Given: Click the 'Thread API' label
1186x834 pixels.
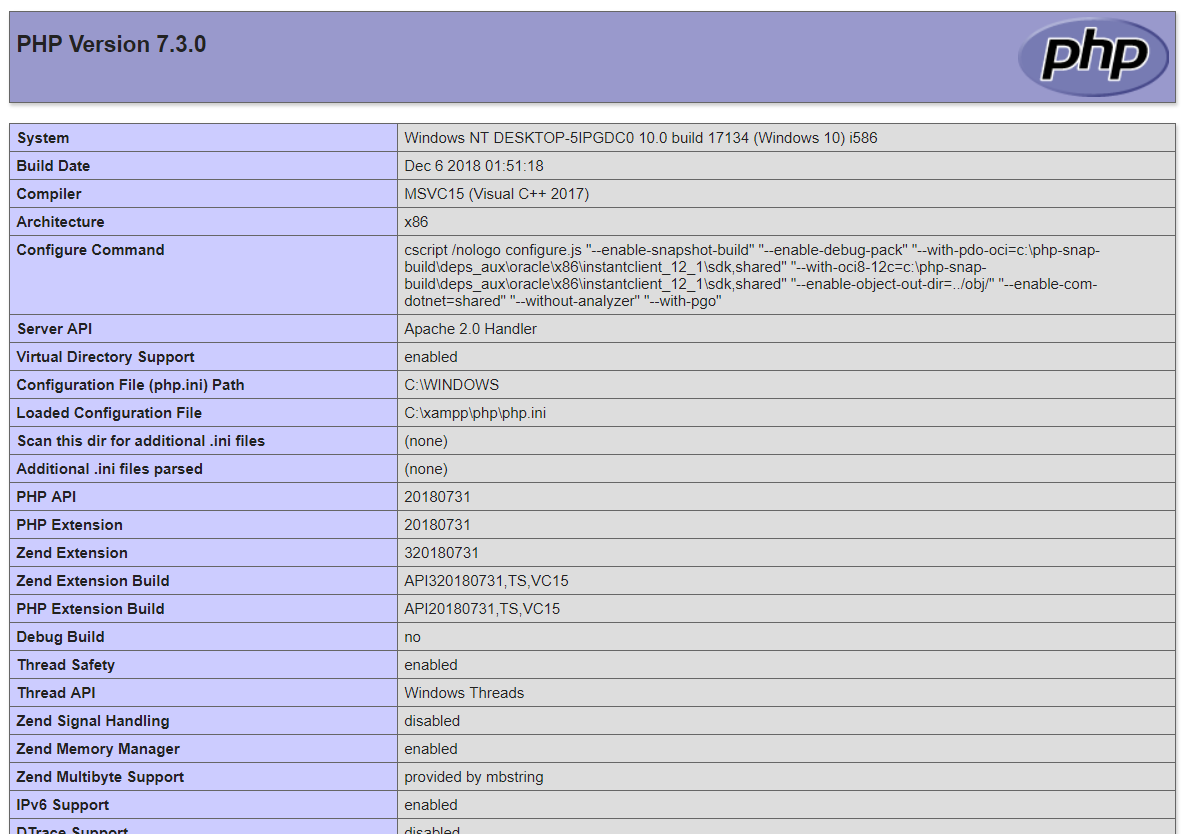Looking at the screenshot, I should [56, 693].
